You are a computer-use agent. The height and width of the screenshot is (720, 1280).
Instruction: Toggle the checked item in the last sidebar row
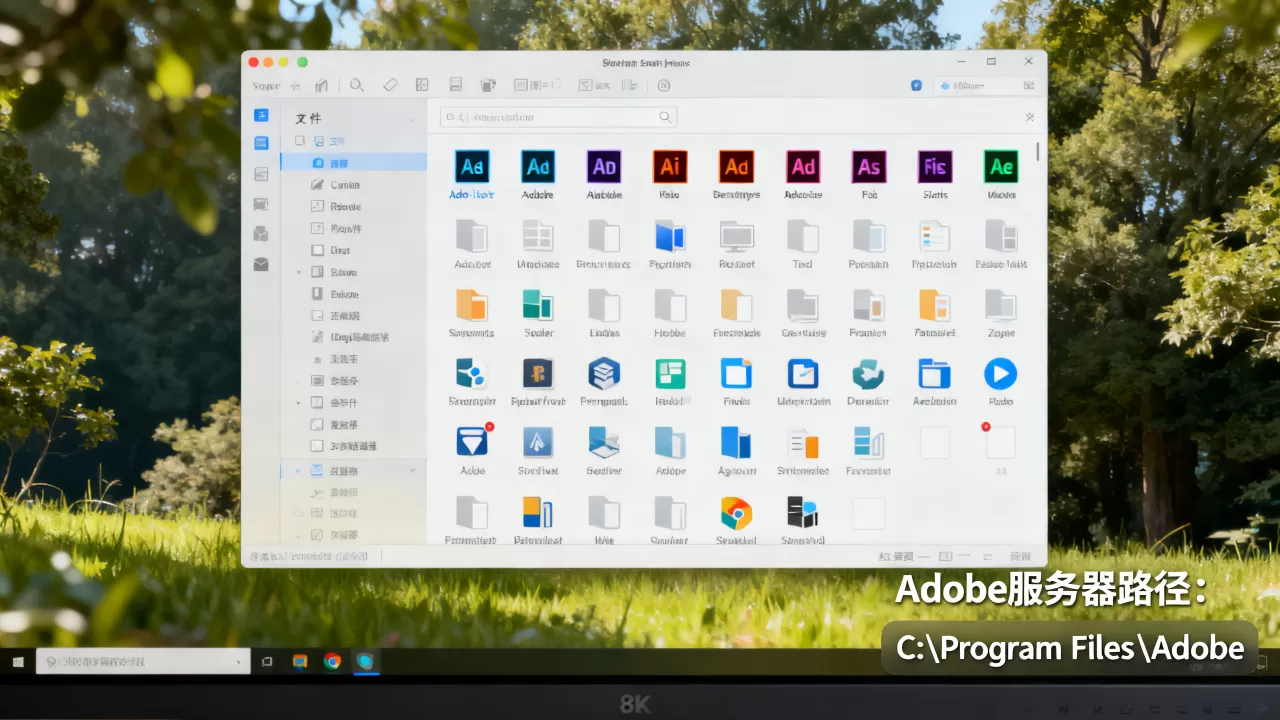tap(317, 535)
